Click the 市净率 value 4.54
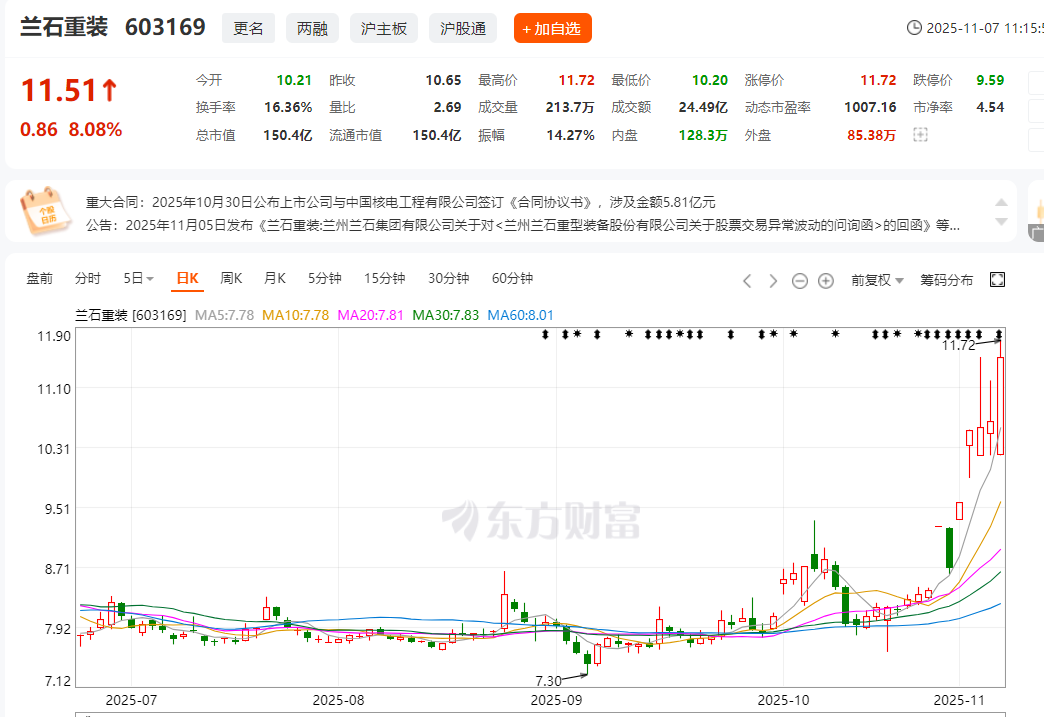Image resolution: width=1044 pixels, height=717 pixels. [x=990, y=107]
